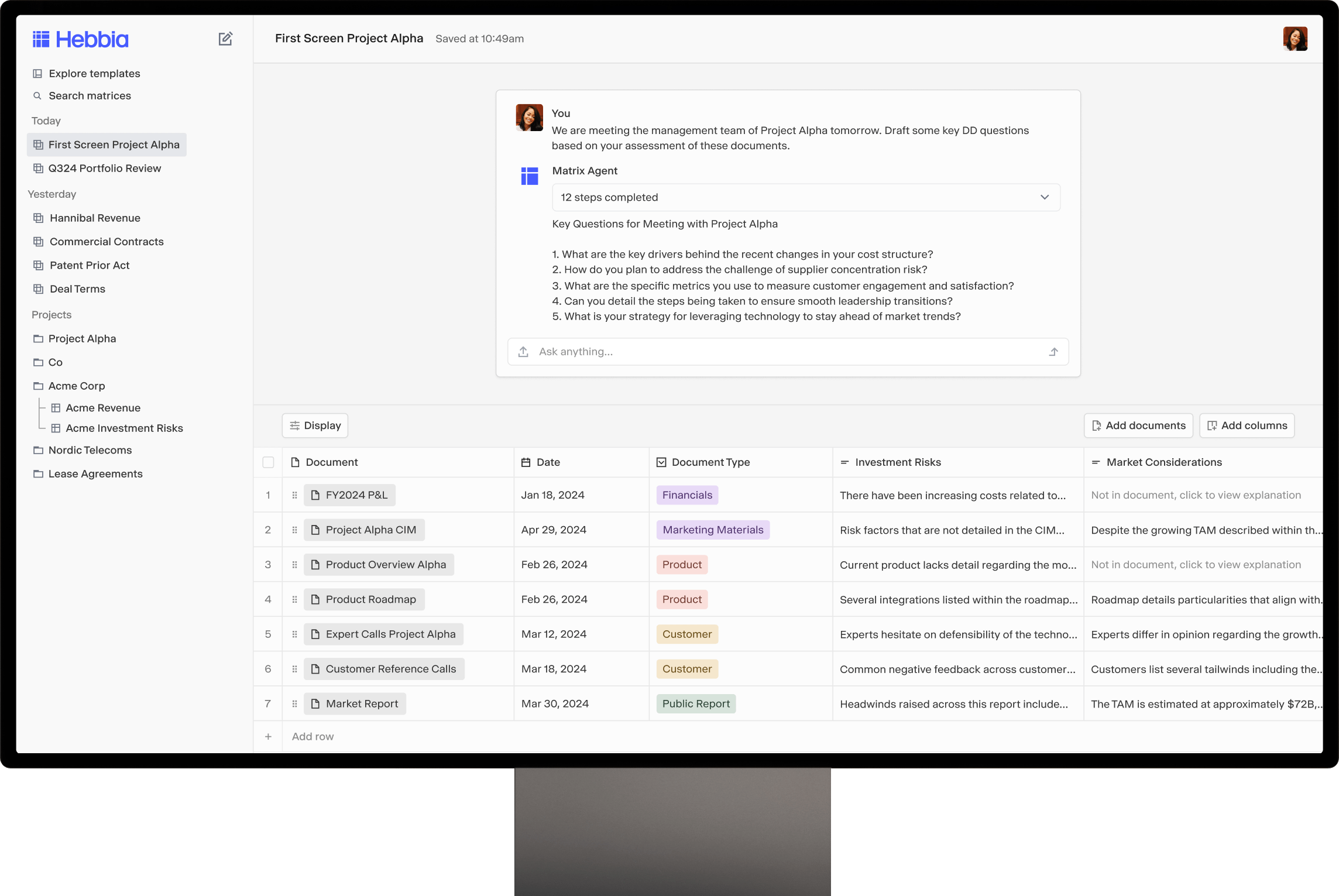Click drag handle for Project Alpha CIM row
Screen dimensions: 1339x896
[x=294, y=530]
